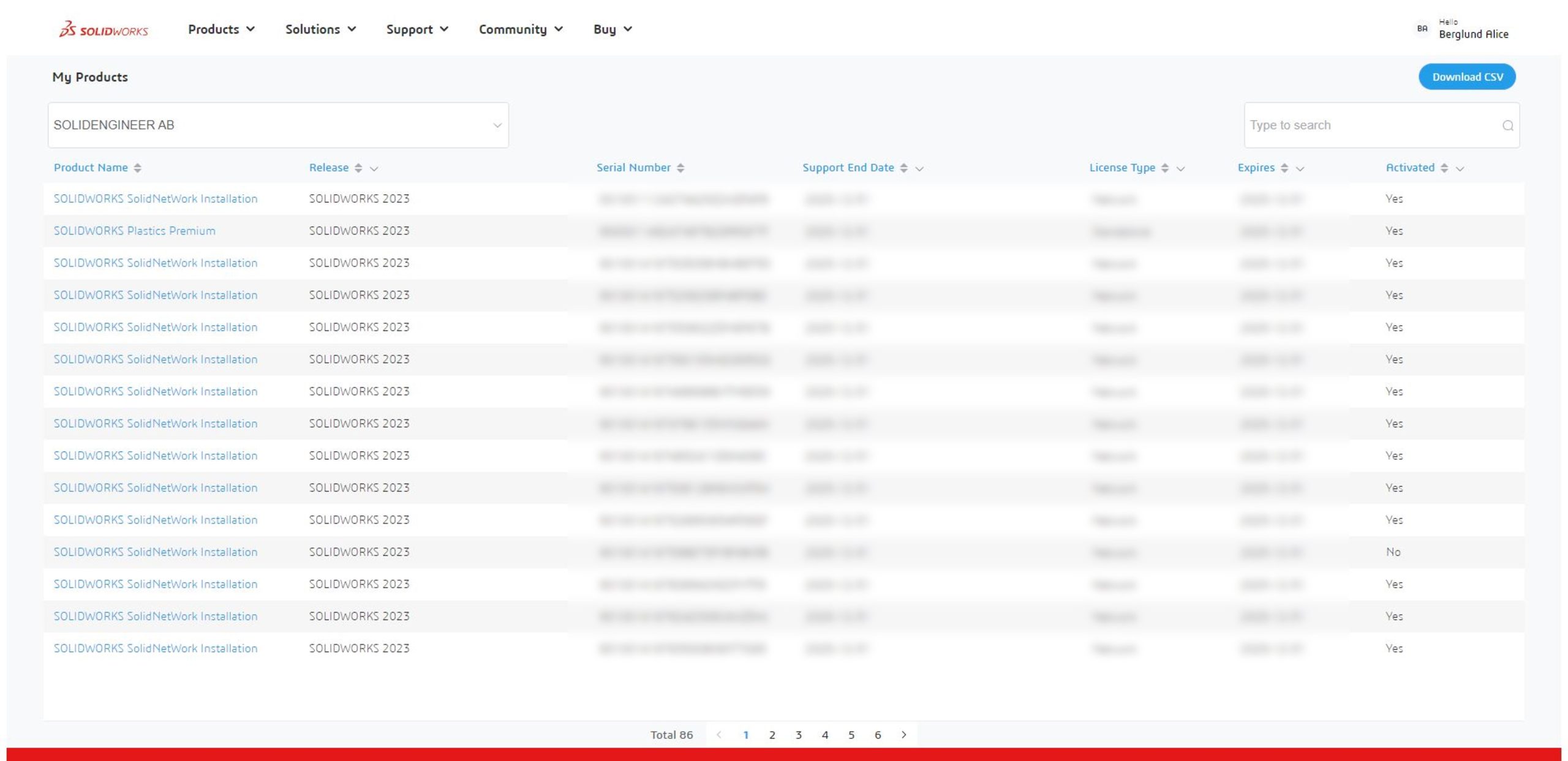Open Activated column filter chevron

1460,168
